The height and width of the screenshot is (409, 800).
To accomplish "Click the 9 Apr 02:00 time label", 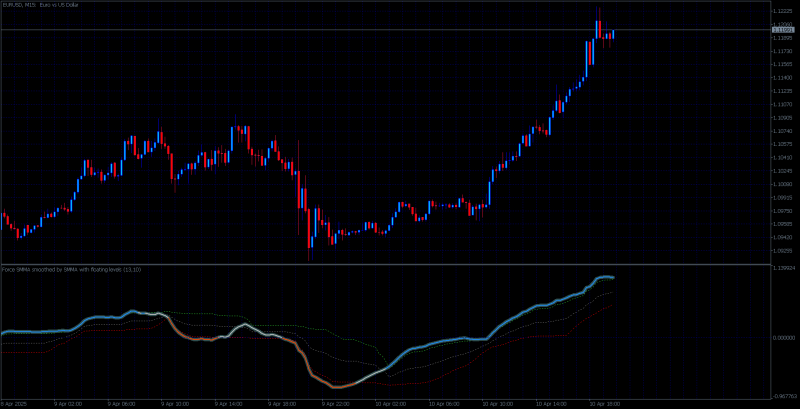I will (69, 404).
